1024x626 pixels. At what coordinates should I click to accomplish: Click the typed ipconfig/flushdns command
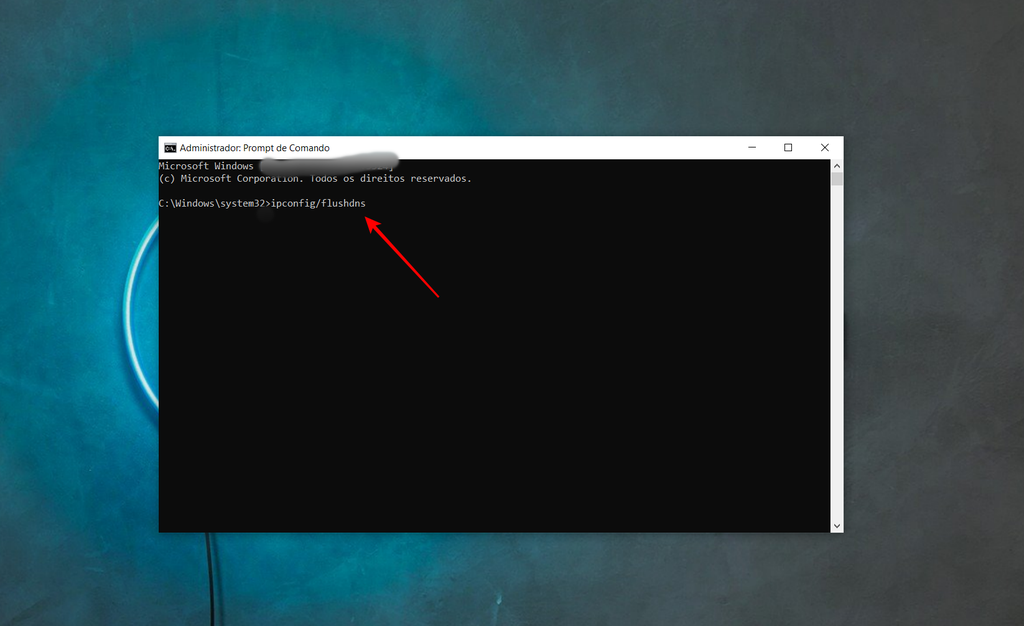pos(319,204)
